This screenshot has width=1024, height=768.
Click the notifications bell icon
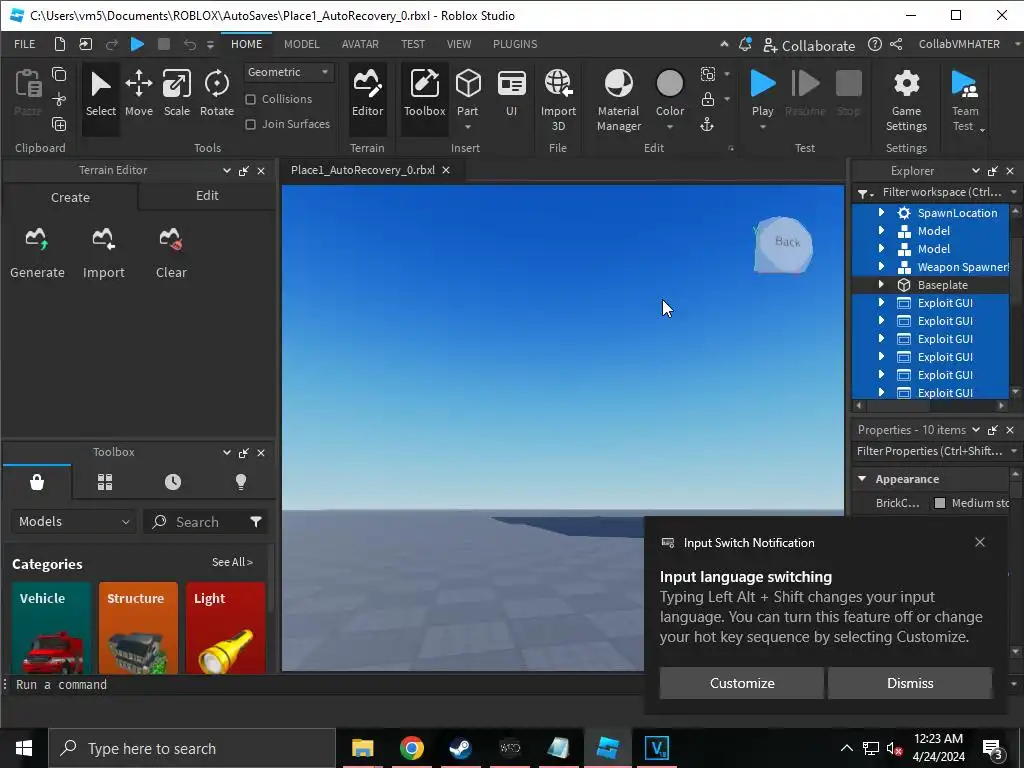[x=744, y=44]
